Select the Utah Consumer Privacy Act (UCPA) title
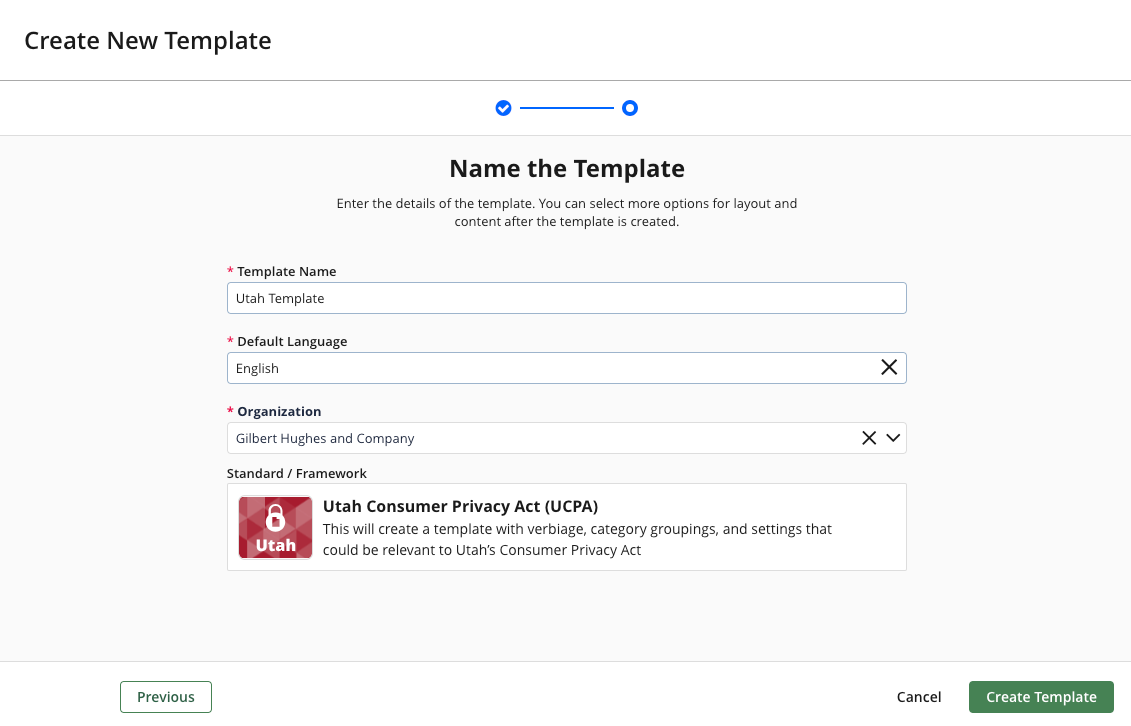The image size is (1131, 726). [460, 506]
